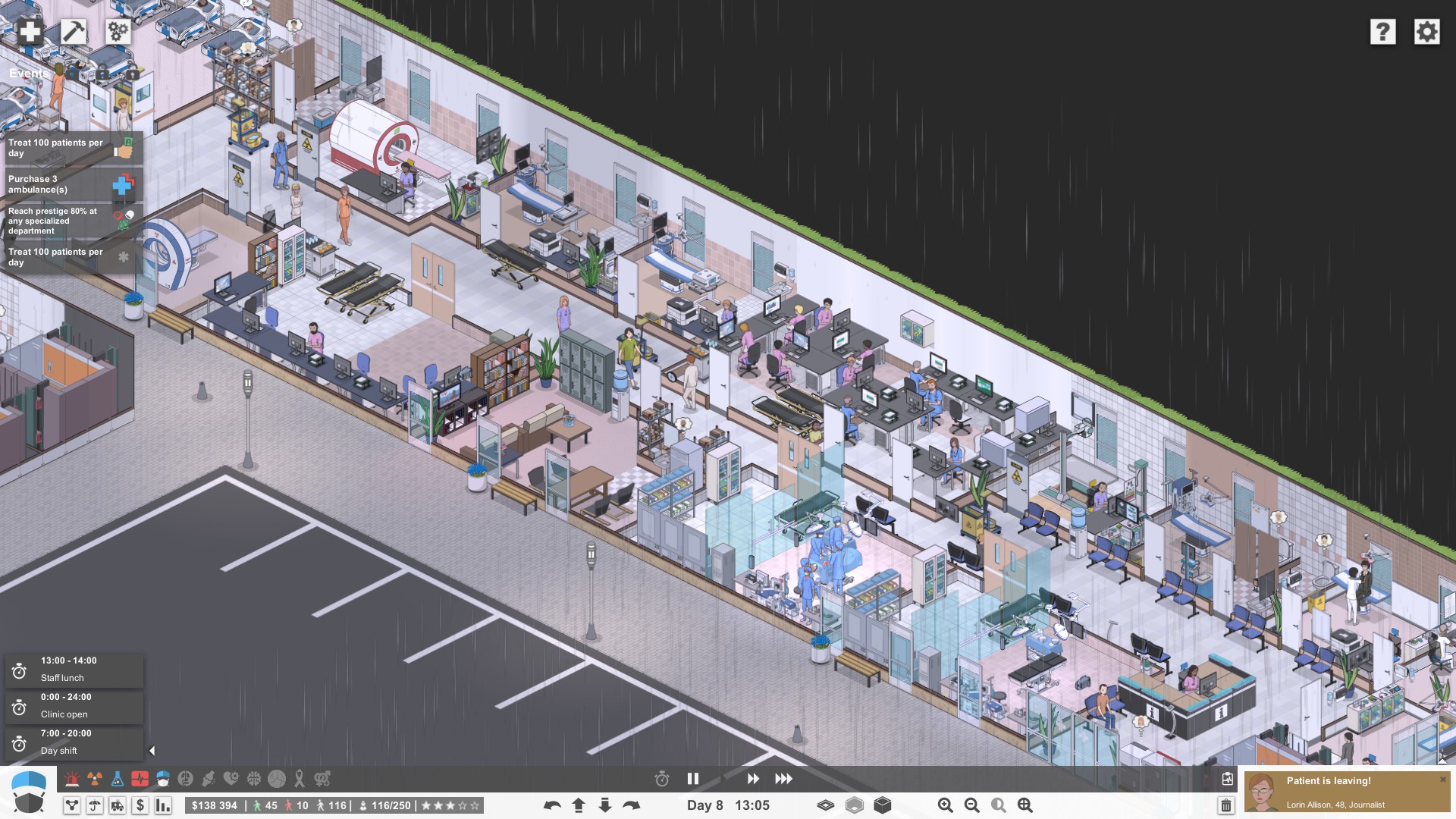Zoom out with the minus magnifier
1456x819 pixels.
click(972, 805)
